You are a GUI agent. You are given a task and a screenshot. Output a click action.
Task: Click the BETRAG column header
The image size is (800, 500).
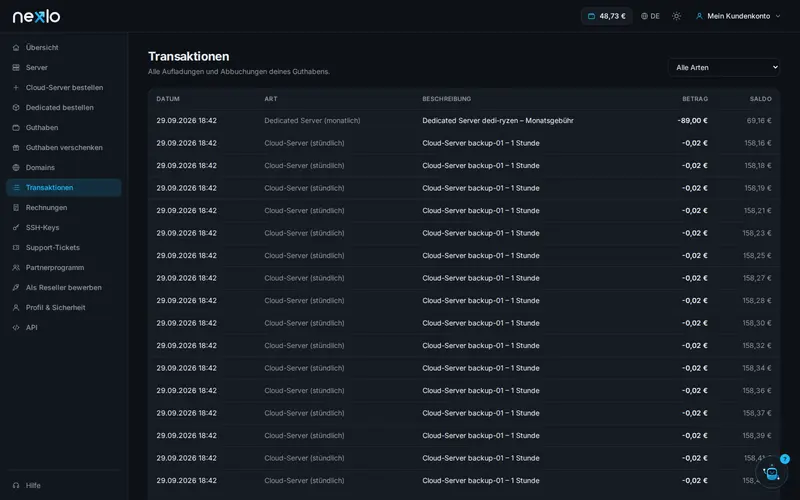pos(695,99)
